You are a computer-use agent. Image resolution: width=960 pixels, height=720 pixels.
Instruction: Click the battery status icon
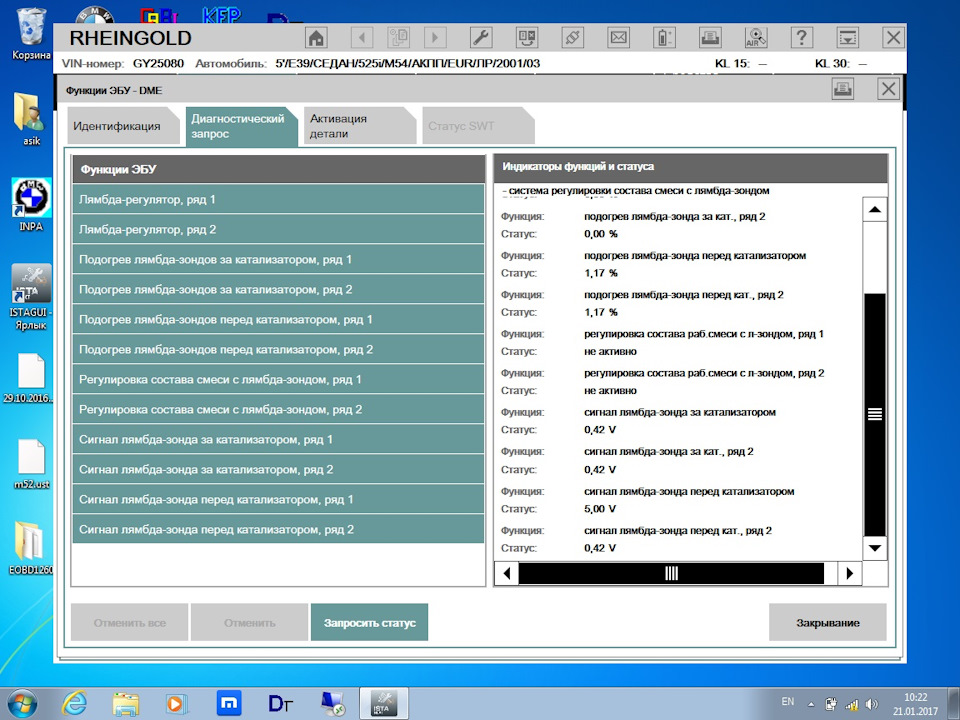pos(664,38)
